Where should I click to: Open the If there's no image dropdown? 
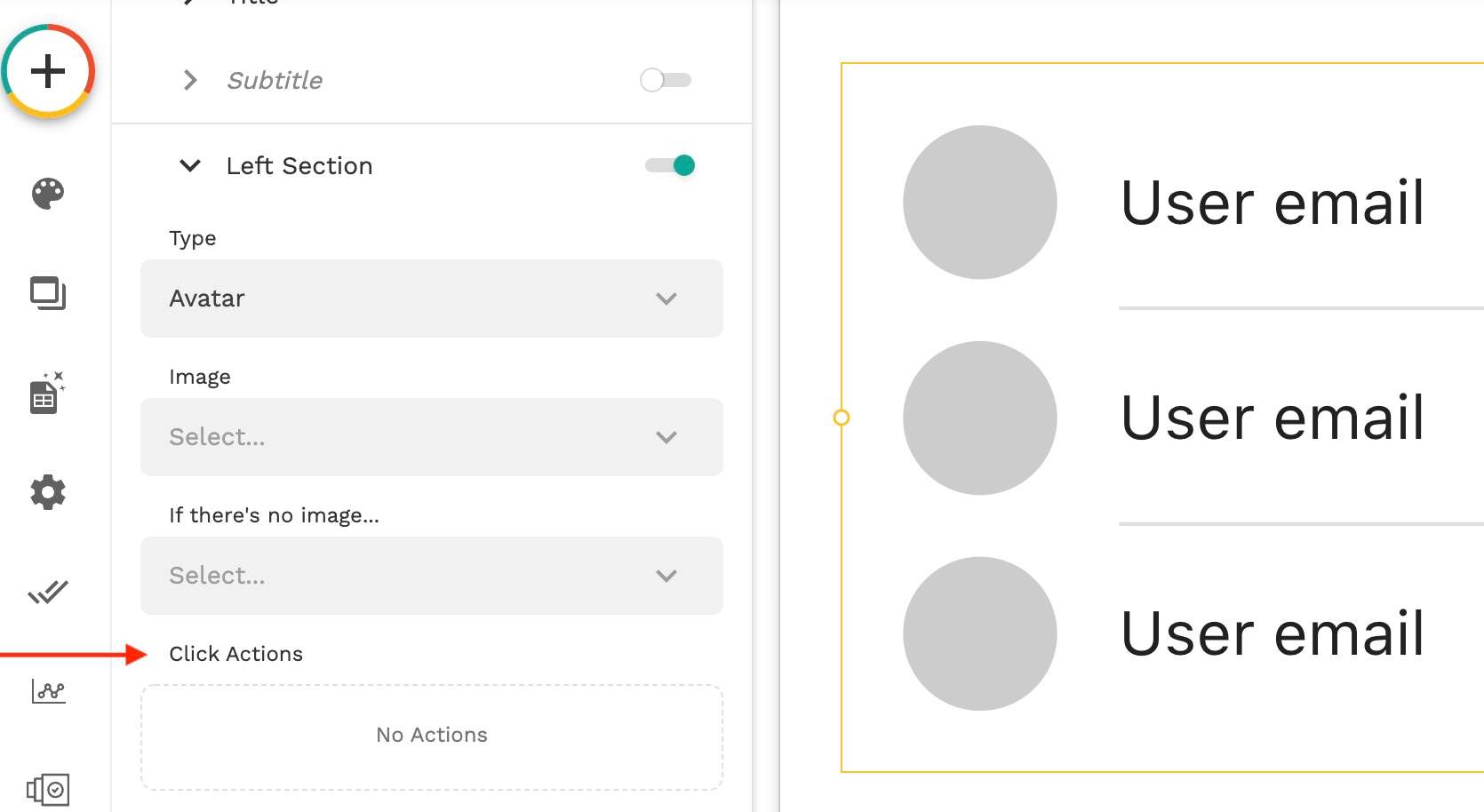click(x=432, y=576)
